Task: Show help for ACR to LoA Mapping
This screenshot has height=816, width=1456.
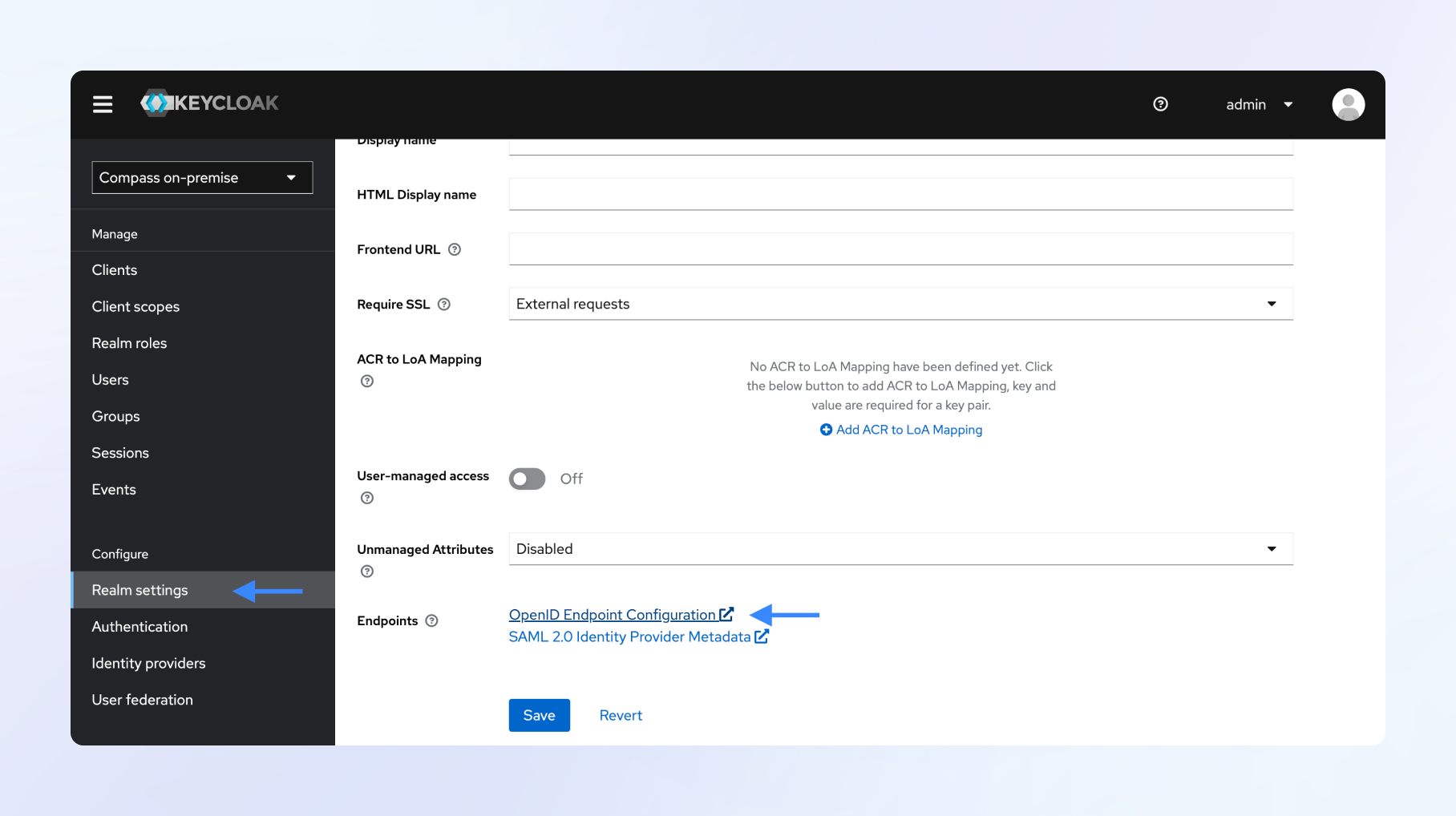Action: pyautogui.click(x=367, y=382)
